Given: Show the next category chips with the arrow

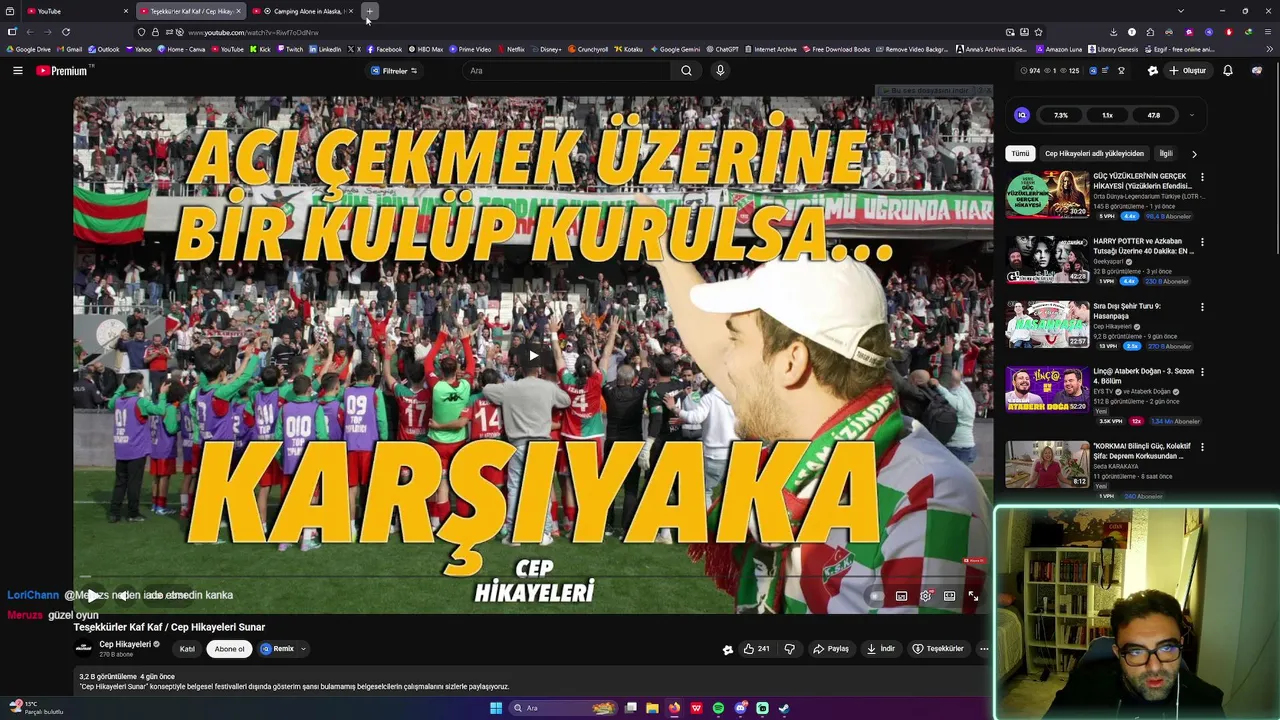Looking at the screenshot, I should (x=1193, y=154).
